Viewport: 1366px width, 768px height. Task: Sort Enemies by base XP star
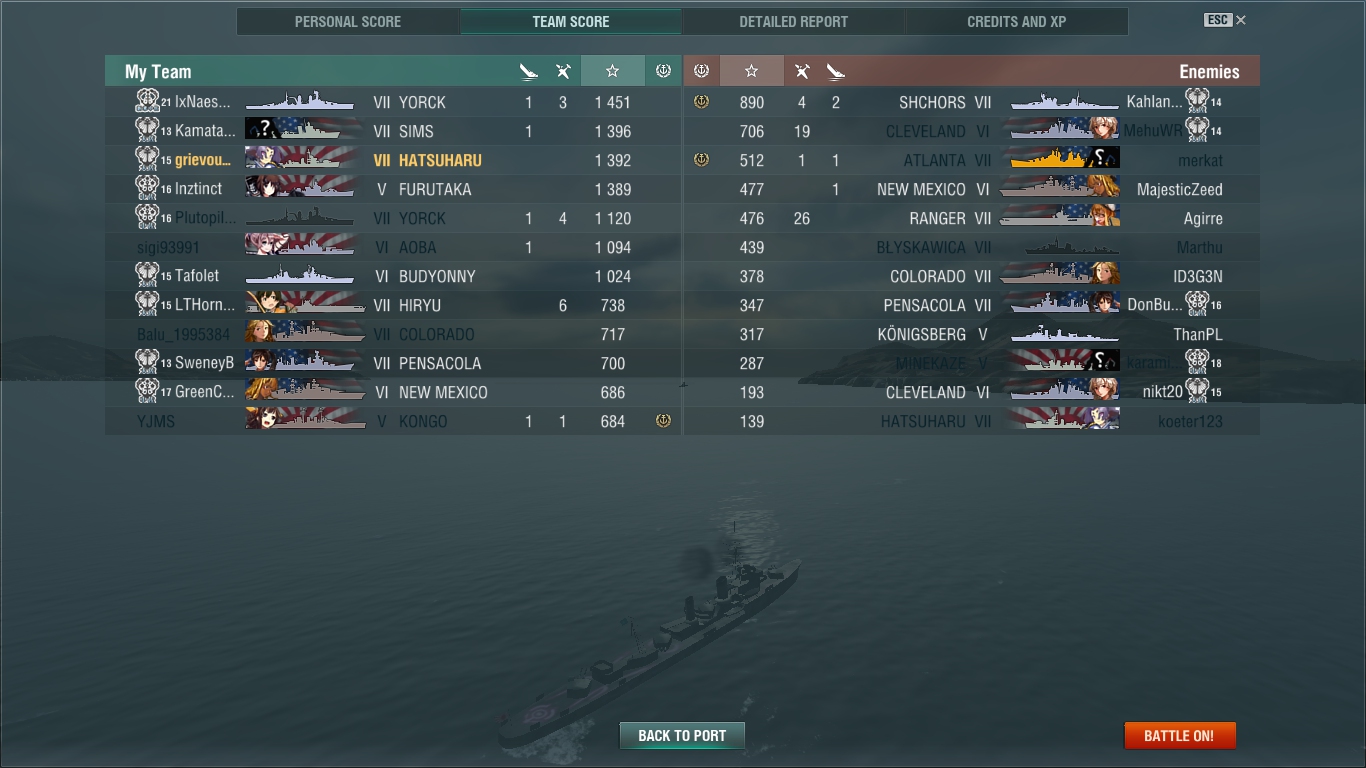point(751,71)
